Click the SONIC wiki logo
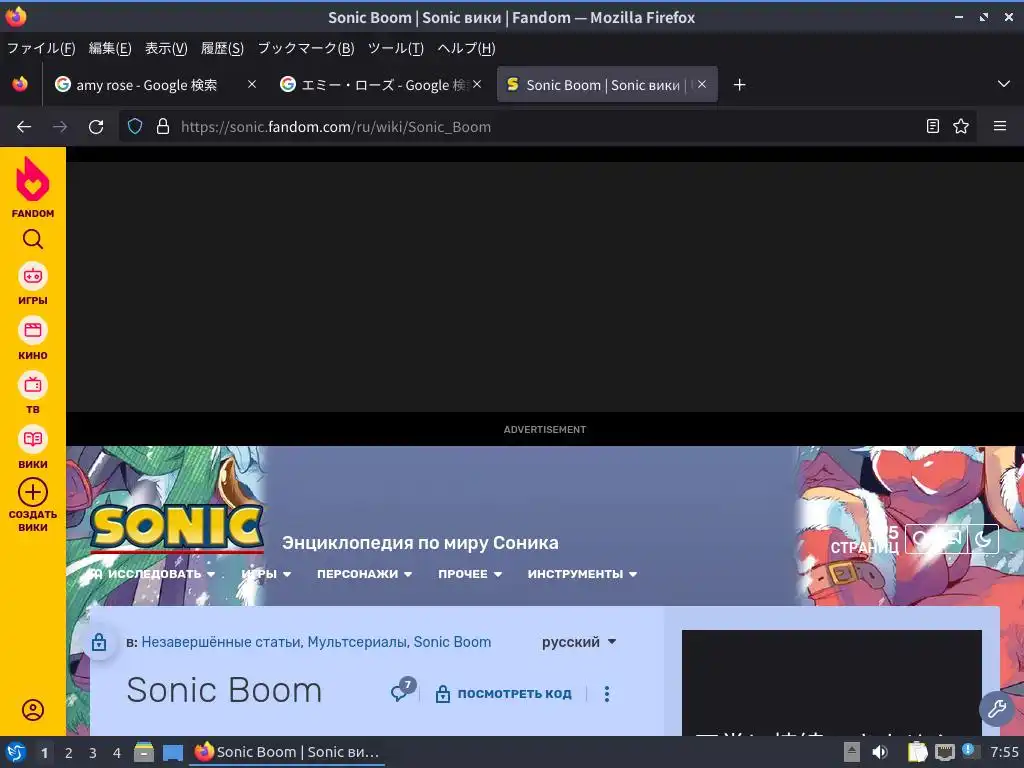Screen dimensions: 1024x768 point(176,527)
